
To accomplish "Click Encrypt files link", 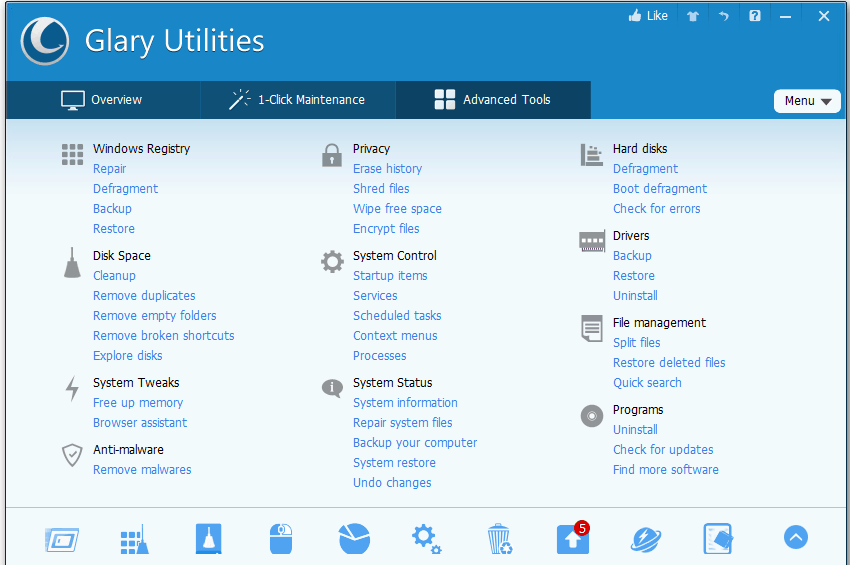I will [386, 229].
